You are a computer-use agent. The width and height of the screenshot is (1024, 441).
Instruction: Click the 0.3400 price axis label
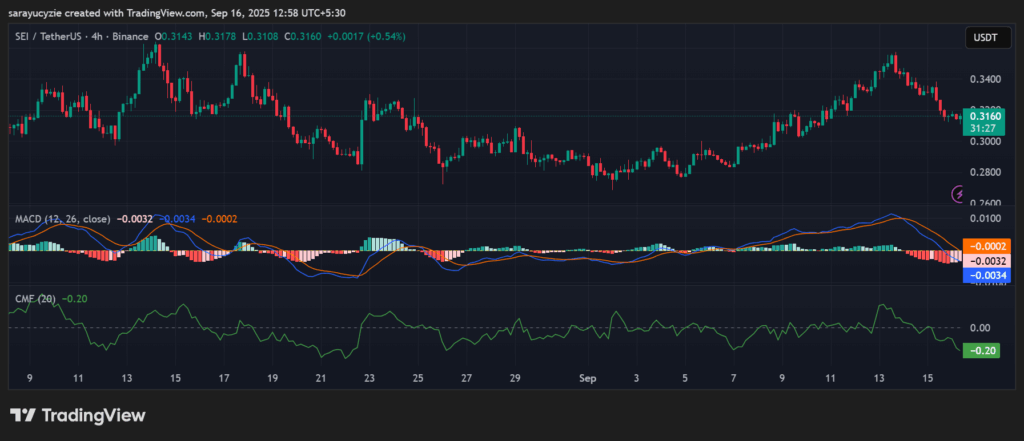986,79
